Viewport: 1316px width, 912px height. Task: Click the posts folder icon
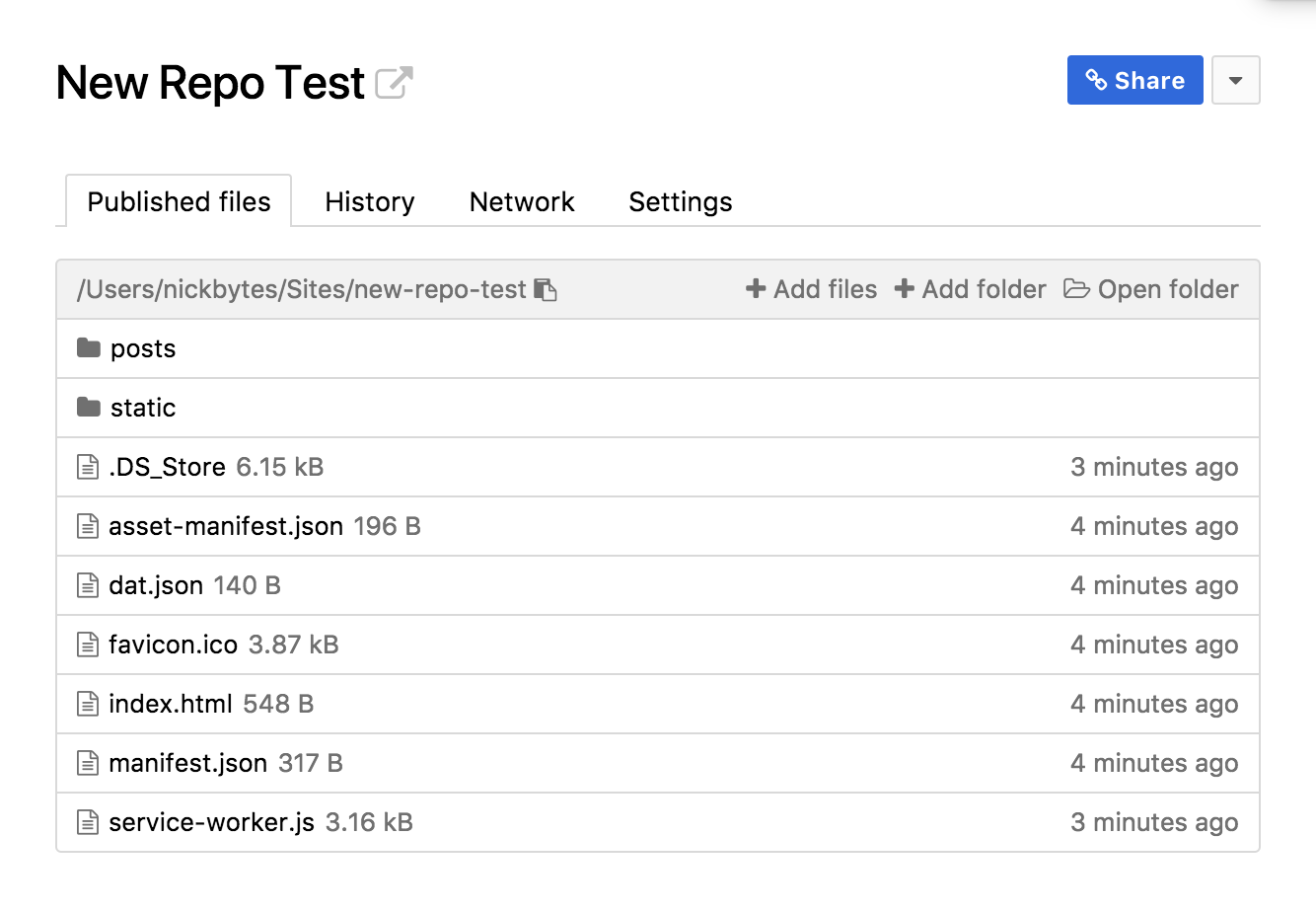89,347
